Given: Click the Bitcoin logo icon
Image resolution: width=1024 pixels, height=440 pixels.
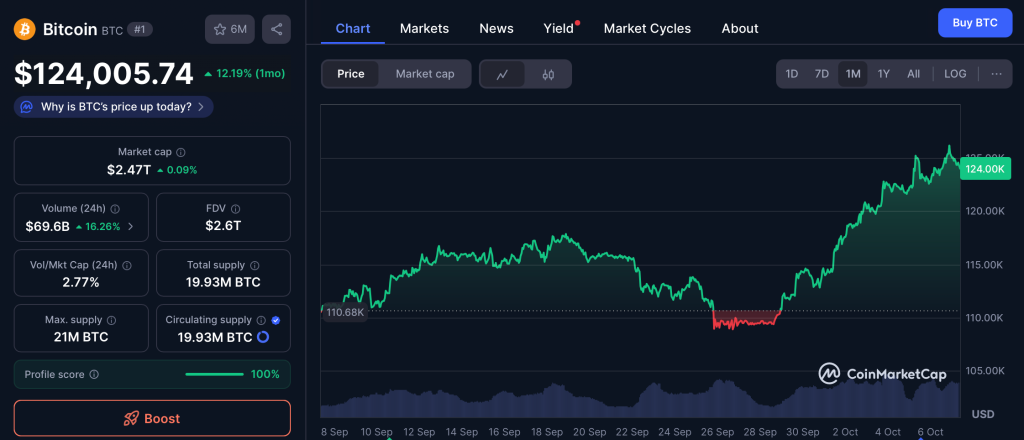Looking at the screenshot, I should [x=25, y=29].
